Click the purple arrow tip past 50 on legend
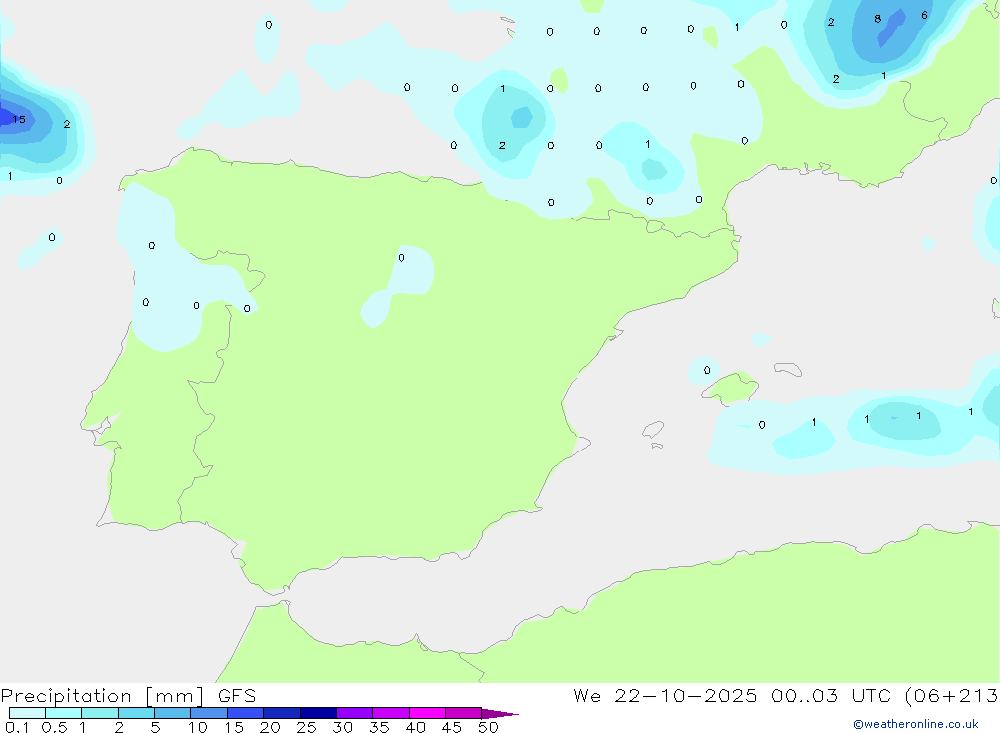The height and width of the screenshot is (733, 1000). click(500, 714)
